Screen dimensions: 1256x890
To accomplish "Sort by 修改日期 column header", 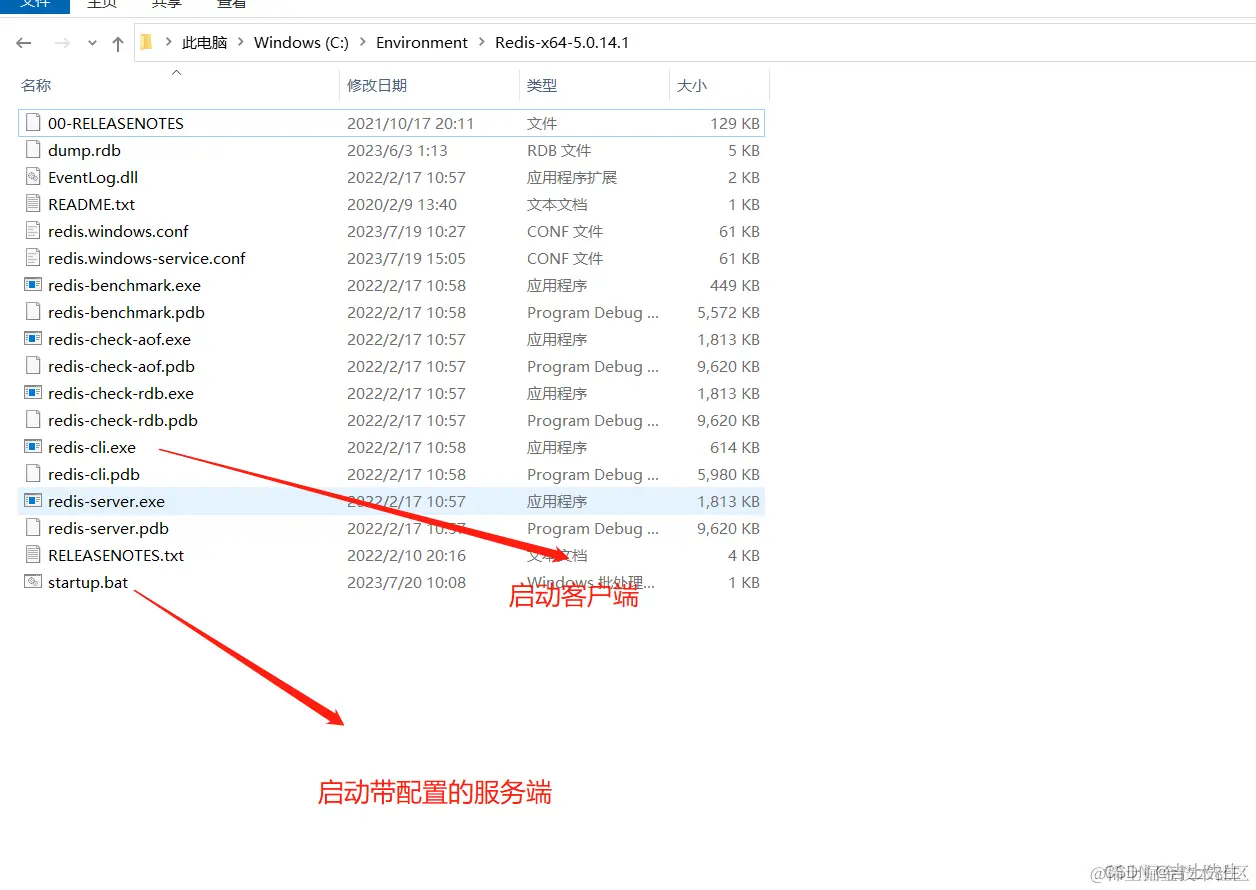I will 377,86.
